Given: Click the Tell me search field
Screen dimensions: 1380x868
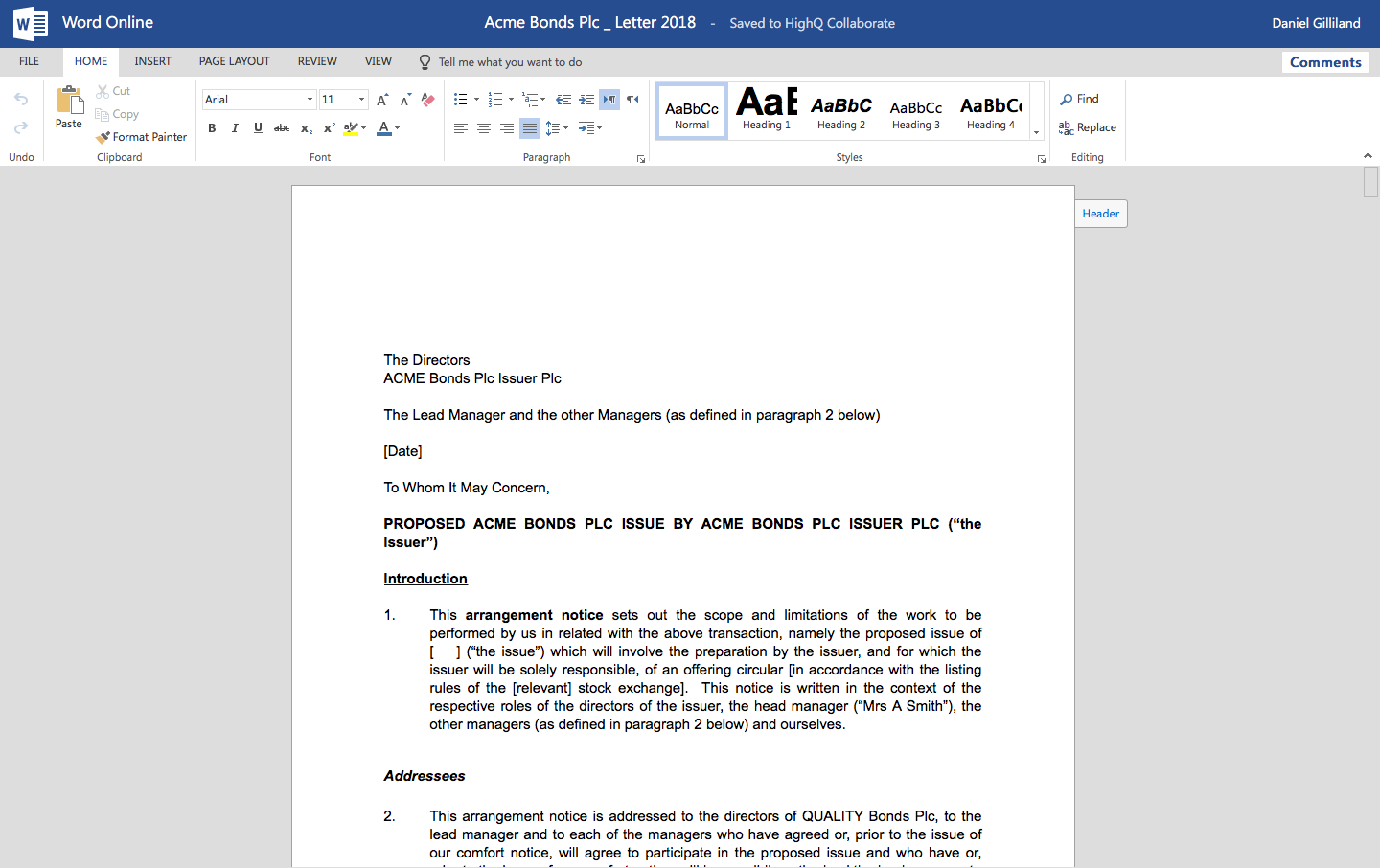Looking at the screenshot, I should tap(510, 62).
